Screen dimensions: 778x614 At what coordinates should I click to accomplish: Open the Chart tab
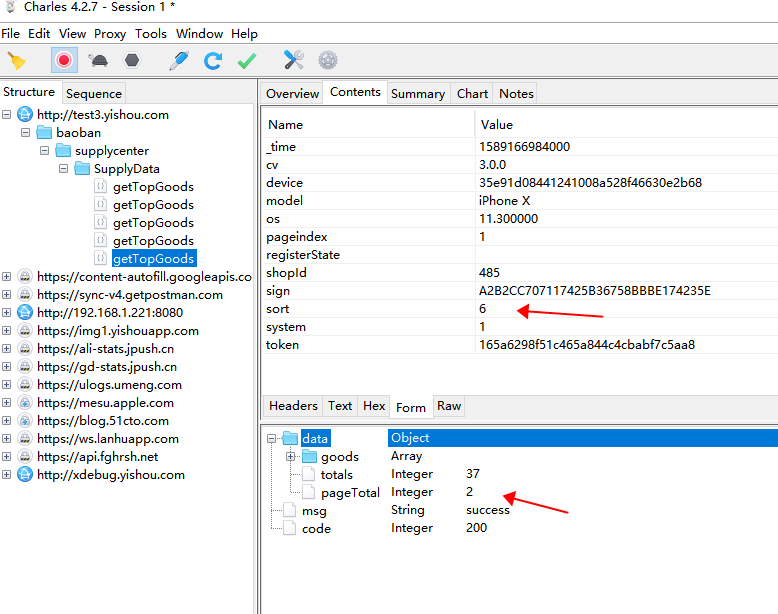point(472,93)
